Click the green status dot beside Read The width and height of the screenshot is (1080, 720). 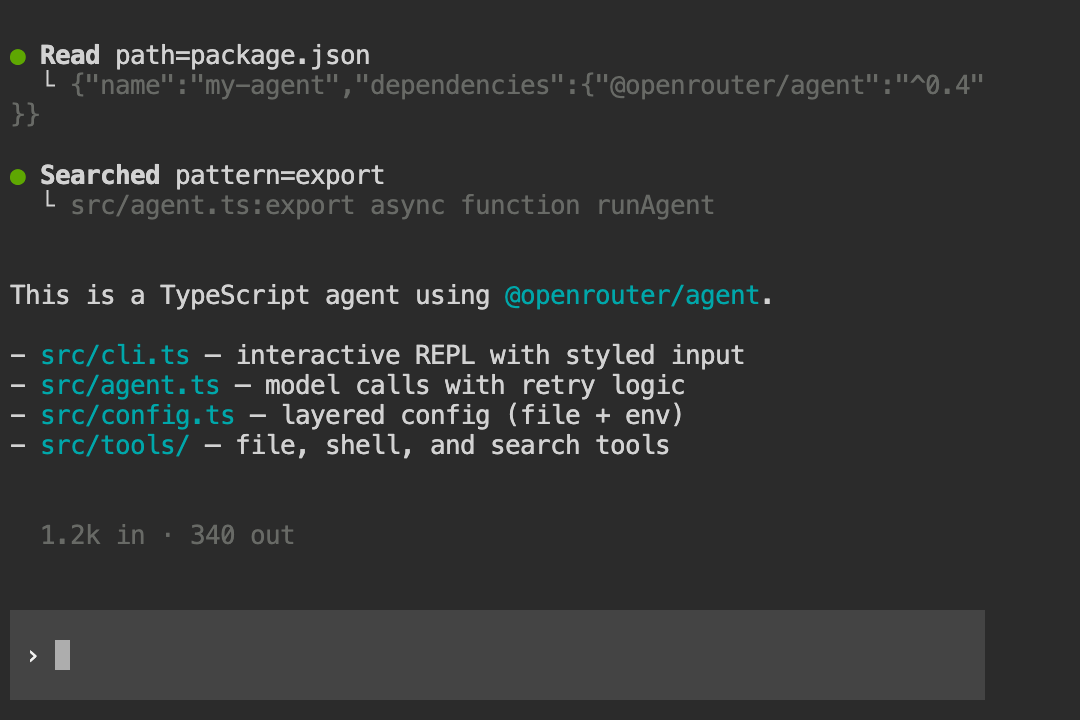pyautogui.click(x=17, y=56)
